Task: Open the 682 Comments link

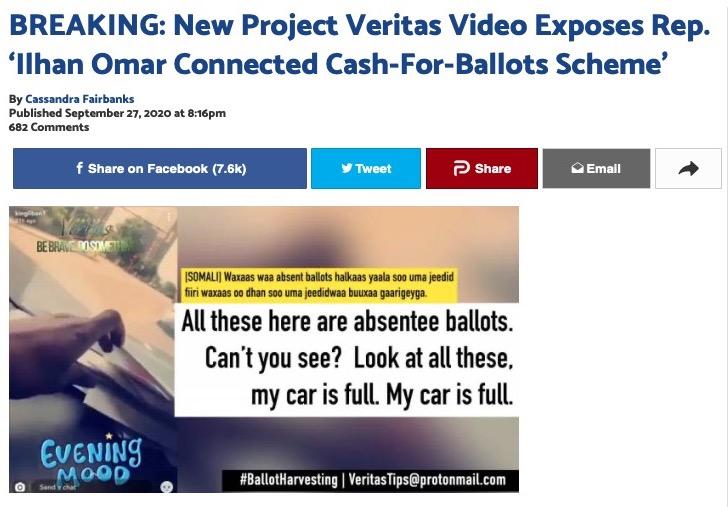Action: tap(49, 127)
